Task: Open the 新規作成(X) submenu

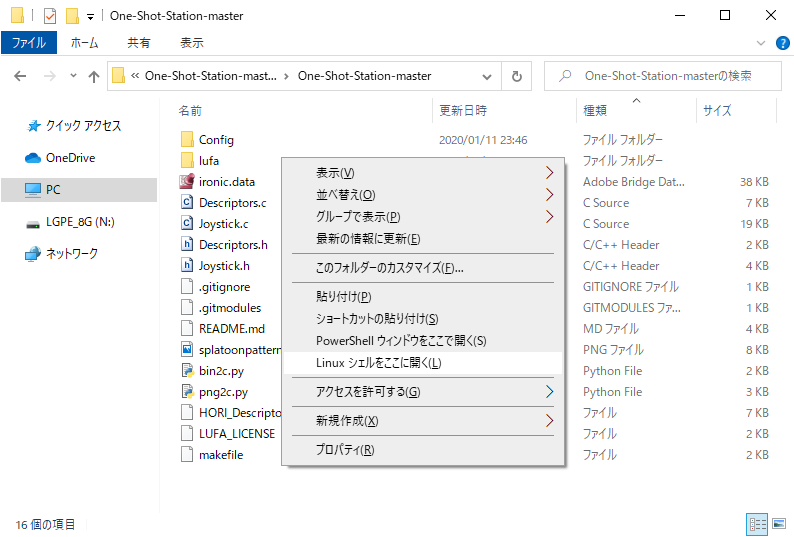Action: pyautogui.click(x=423, y=421)
